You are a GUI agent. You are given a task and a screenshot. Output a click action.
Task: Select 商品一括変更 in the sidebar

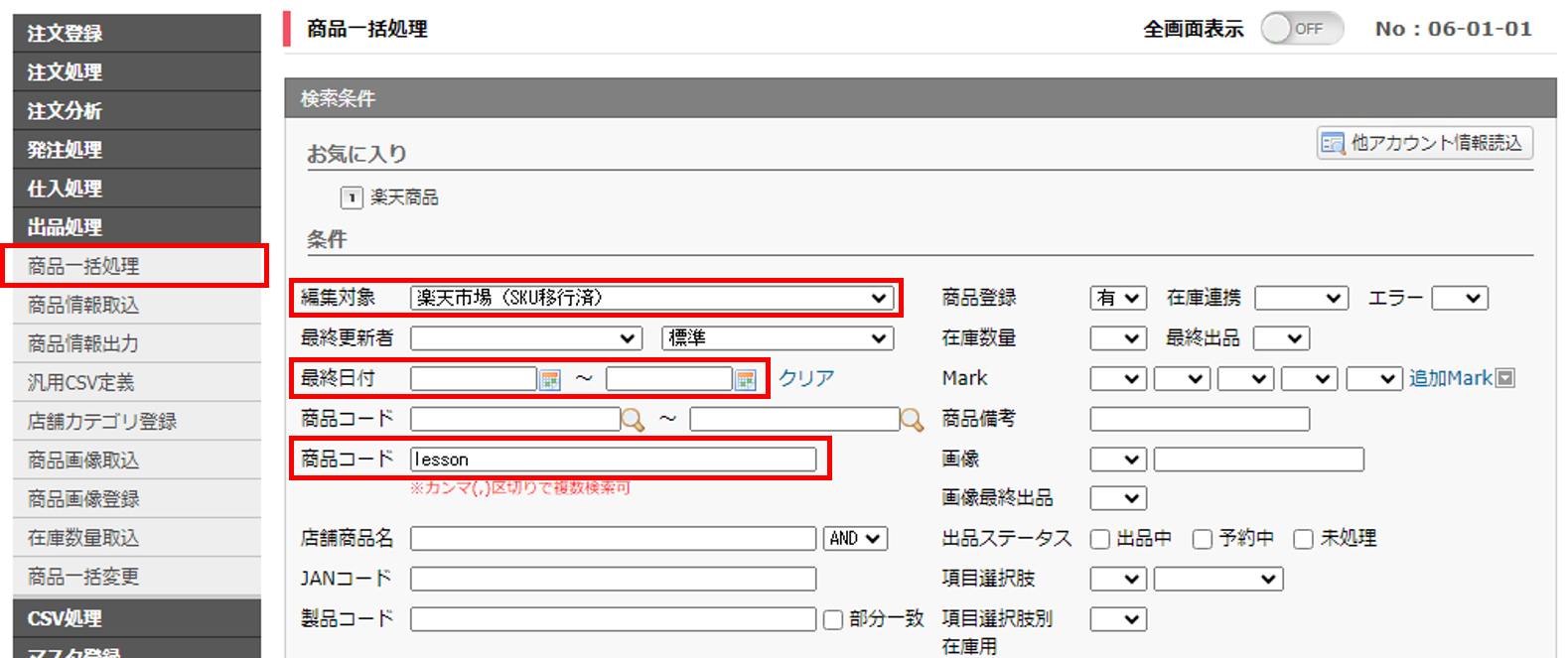pos(137,576)
